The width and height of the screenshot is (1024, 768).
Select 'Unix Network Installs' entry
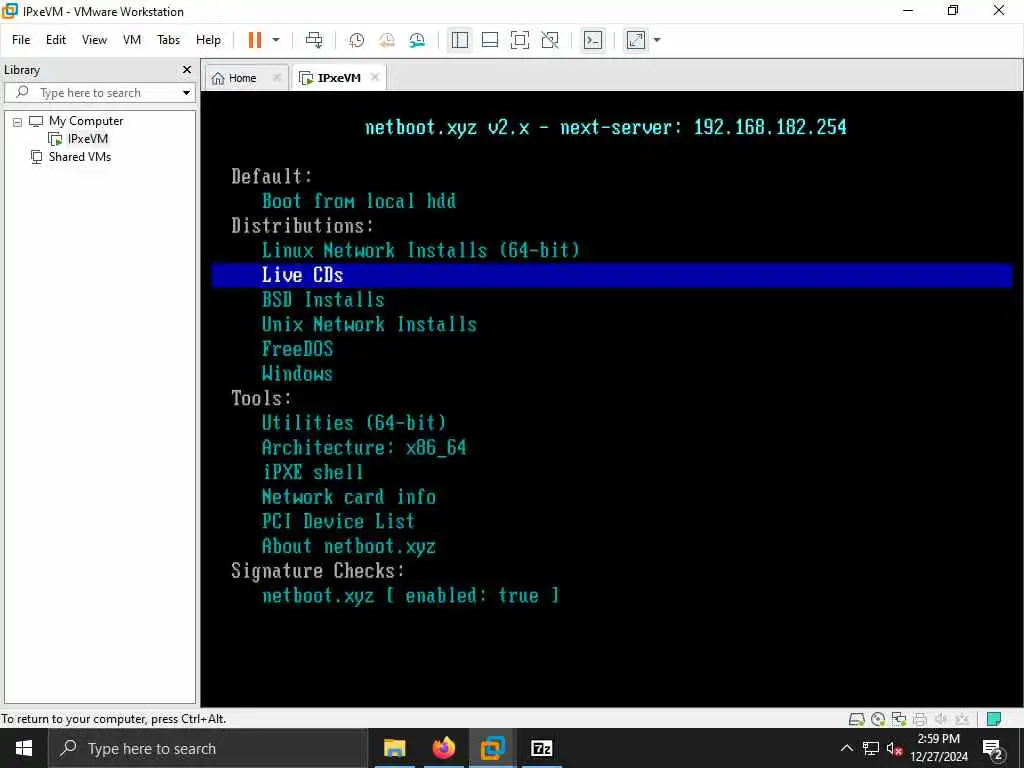[369, 325]
